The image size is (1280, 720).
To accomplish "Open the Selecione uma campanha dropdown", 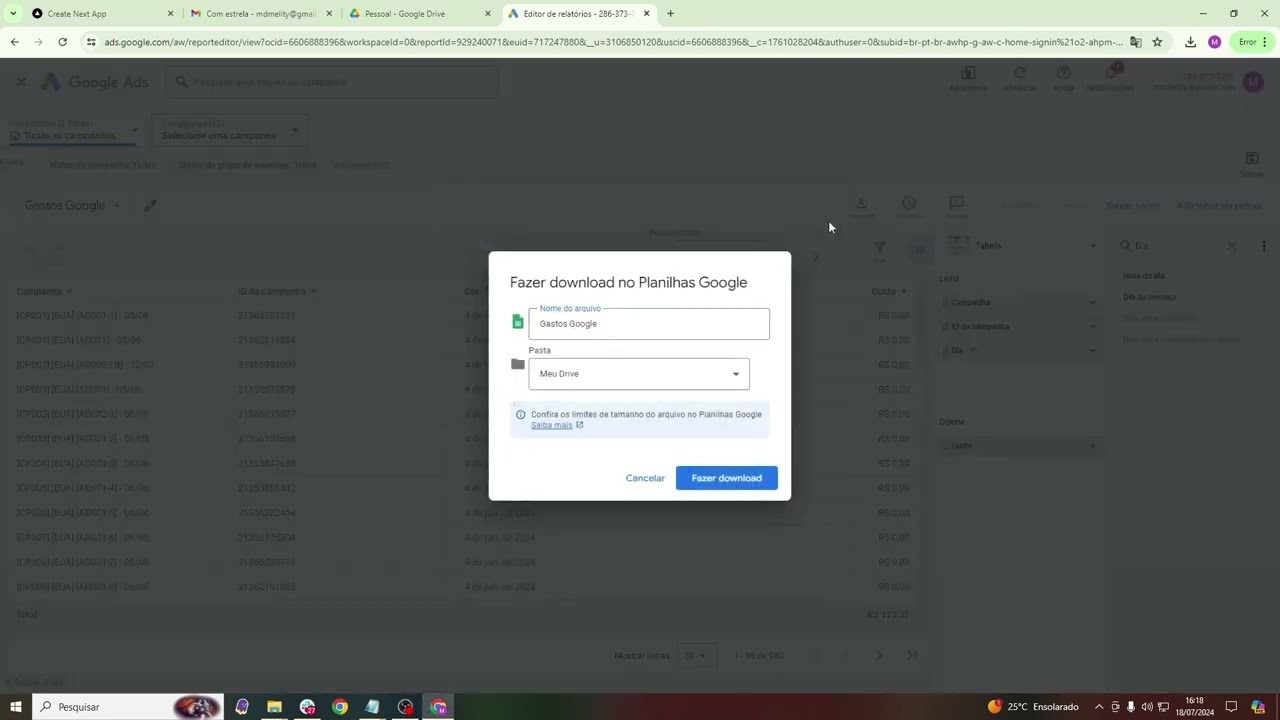I will pos(230,130).
